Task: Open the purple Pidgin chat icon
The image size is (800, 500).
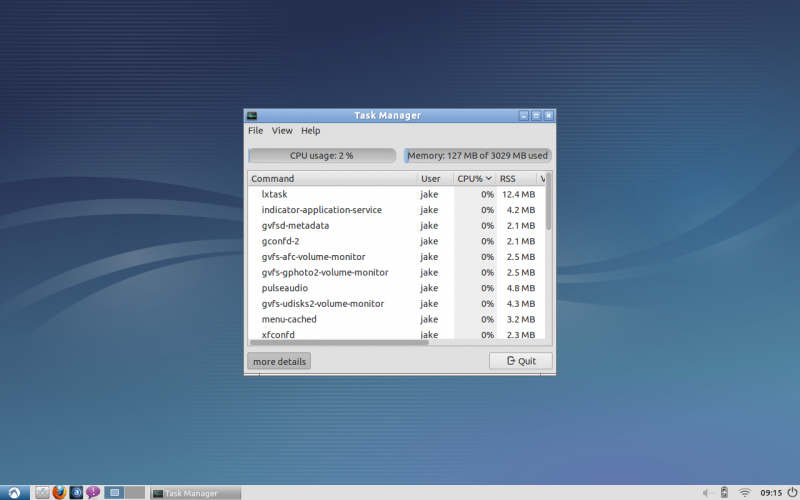Action: [x=92, y=492]
